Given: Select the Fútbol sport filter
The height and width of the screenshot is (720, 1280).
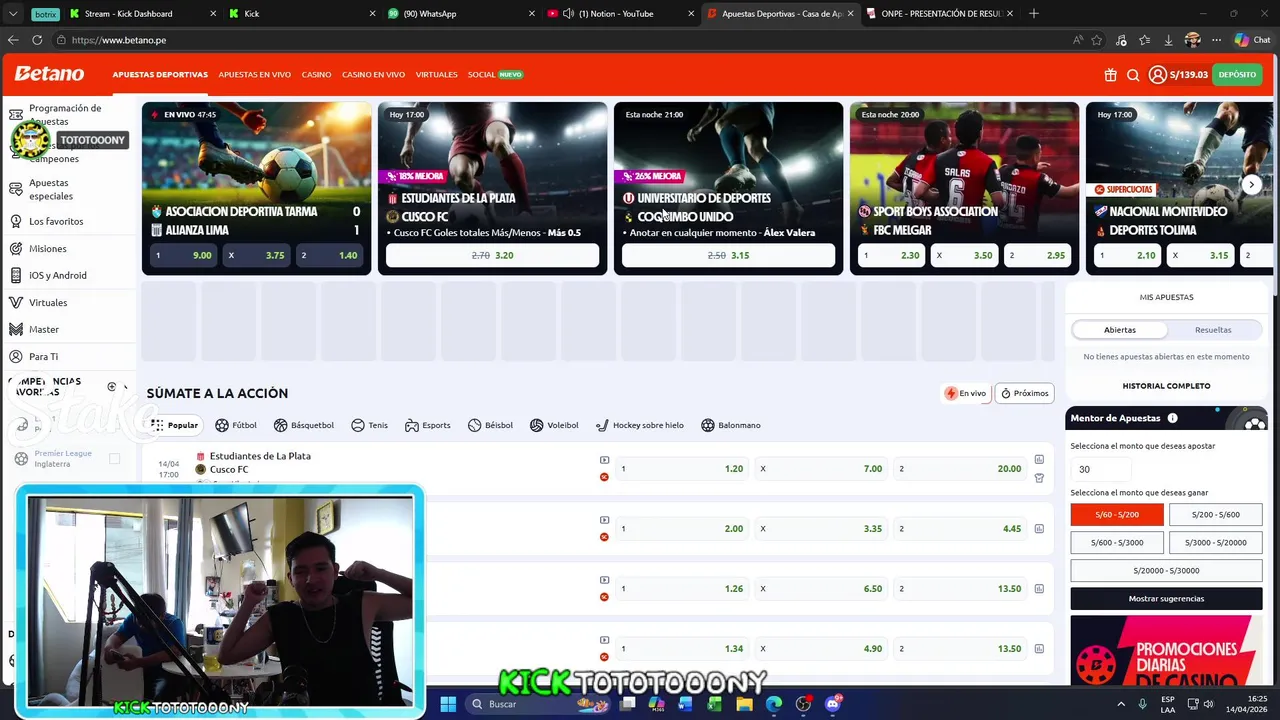Looking at the screenshot, I should pyautogui.click(x=236, y=425).
